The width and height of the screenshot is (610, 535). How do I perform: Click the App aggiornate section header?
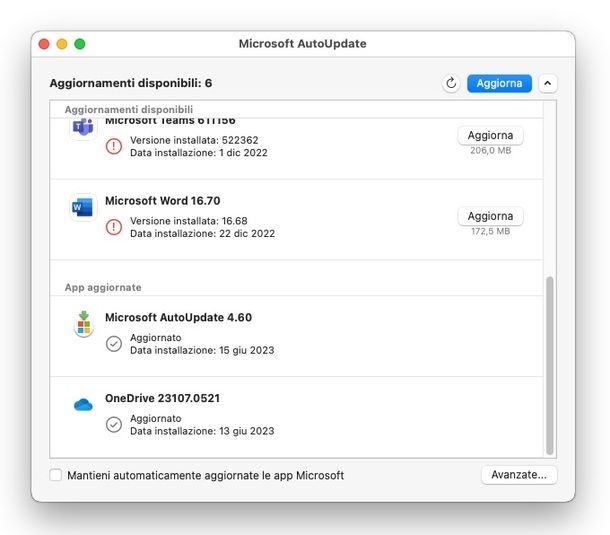click(103, 288)
